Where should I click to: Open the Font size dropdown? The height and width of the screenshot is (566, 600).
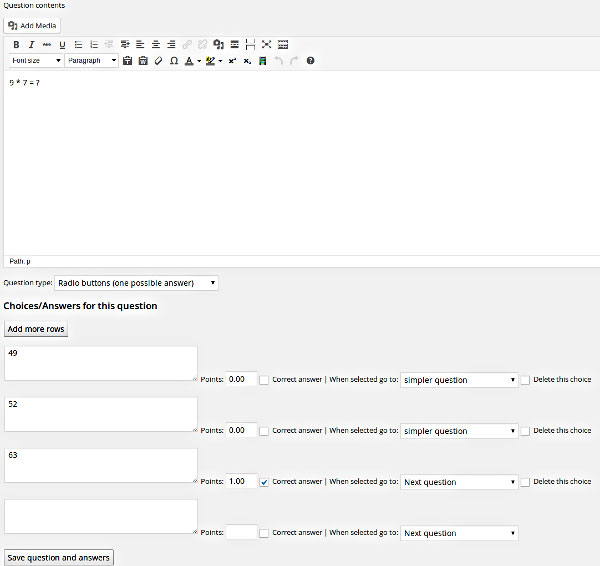pos(36,60)
